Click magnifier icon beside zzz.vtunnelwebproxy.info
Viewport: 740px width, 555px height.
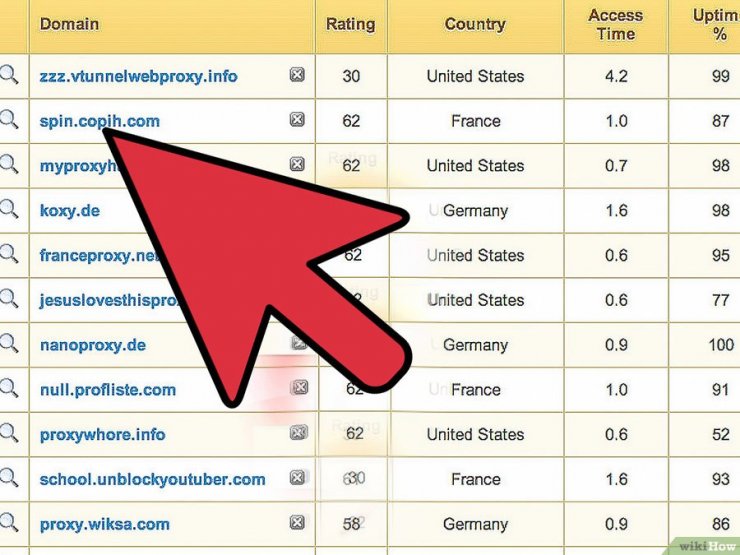(9, 75)
